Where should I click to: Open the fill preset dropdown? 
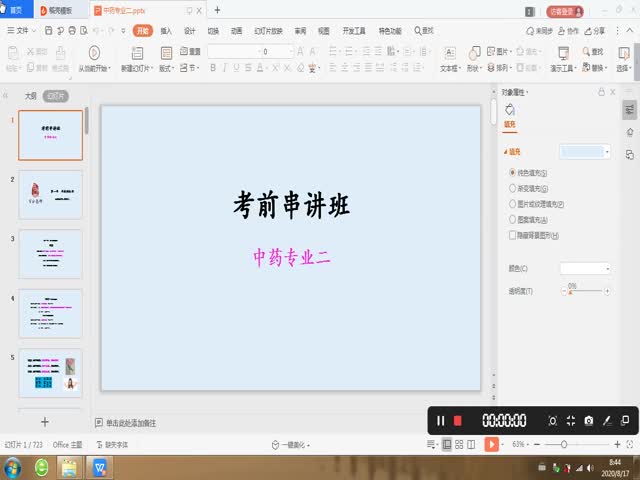point(585,152)
